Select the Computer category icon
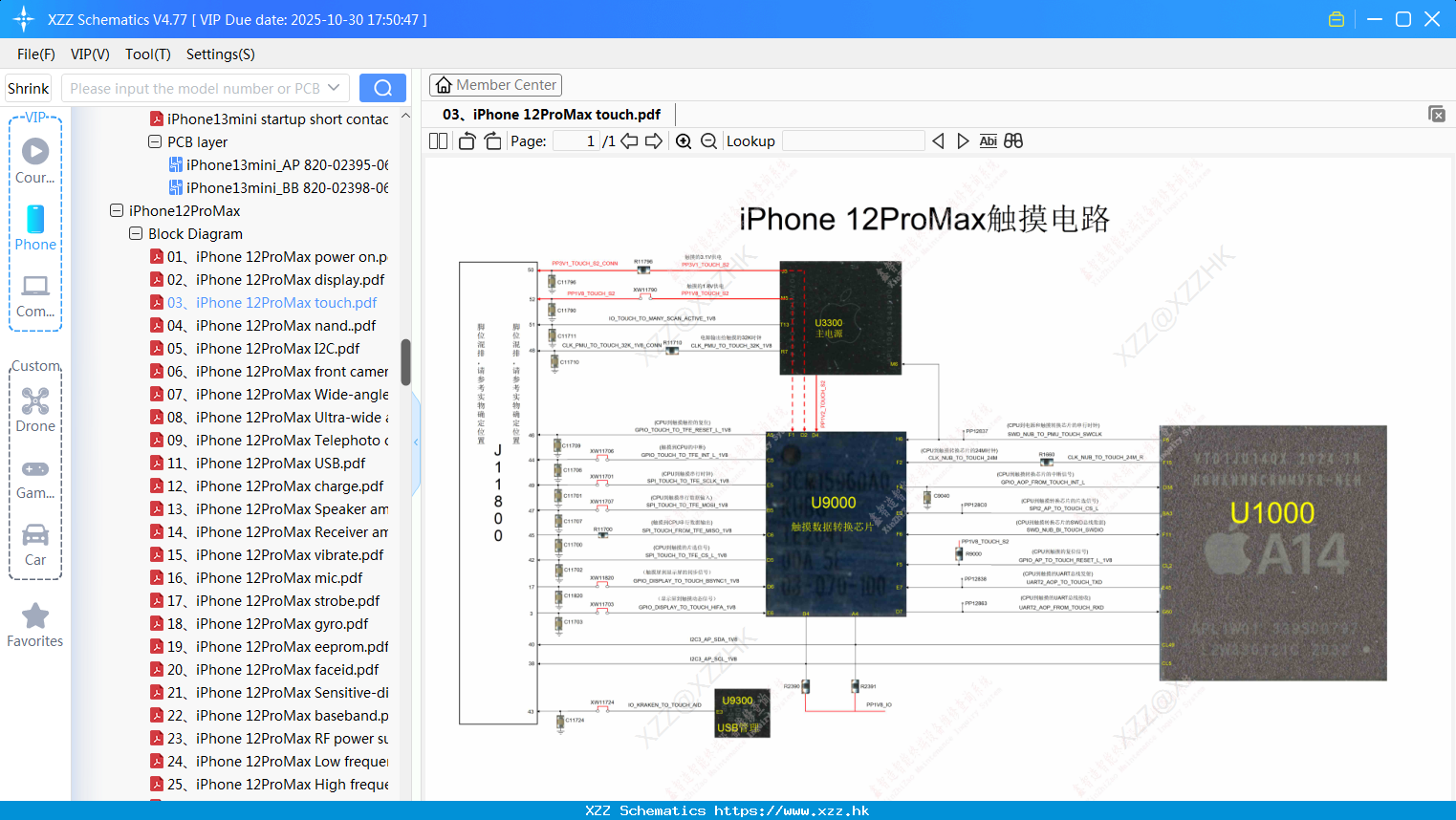 tap(35, 295)
